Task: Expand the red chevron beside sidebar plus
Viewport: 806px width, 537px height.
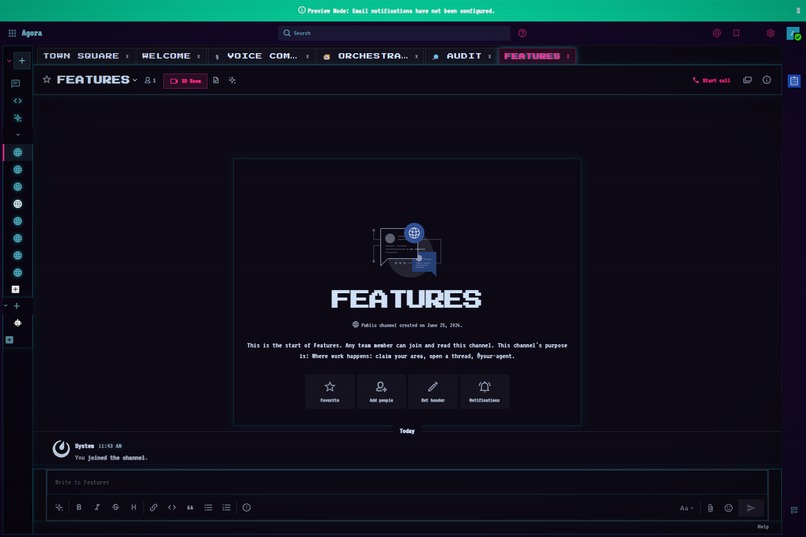Action: pyautogui.click(x=9, y=61)
